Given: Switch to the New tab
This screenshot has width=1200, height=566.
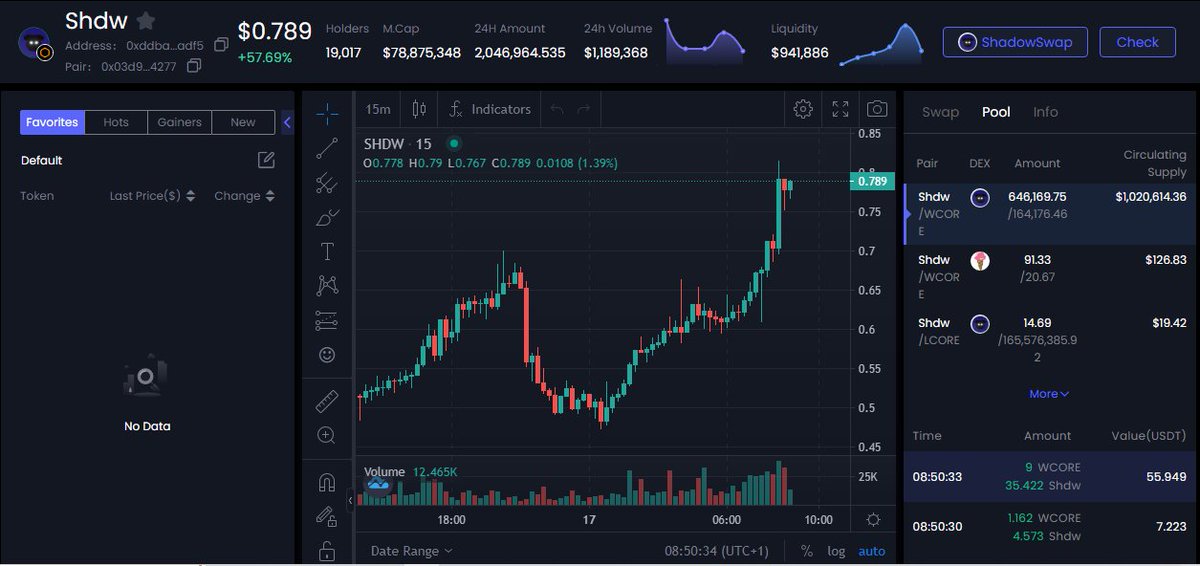Looking at the screenshot, I should (243, 122).
